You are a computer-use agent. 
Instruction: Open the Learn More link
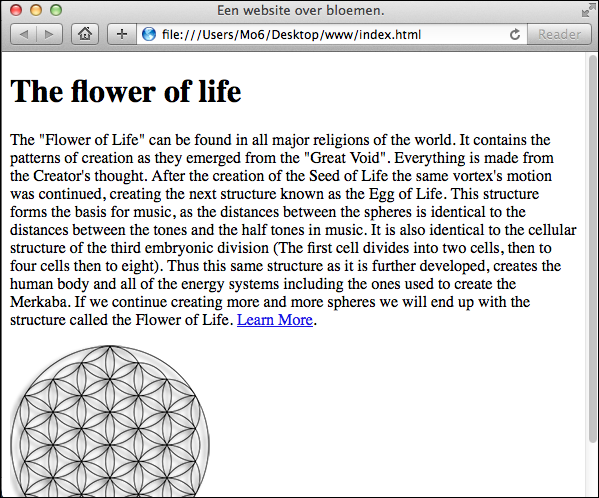[275, 320]
